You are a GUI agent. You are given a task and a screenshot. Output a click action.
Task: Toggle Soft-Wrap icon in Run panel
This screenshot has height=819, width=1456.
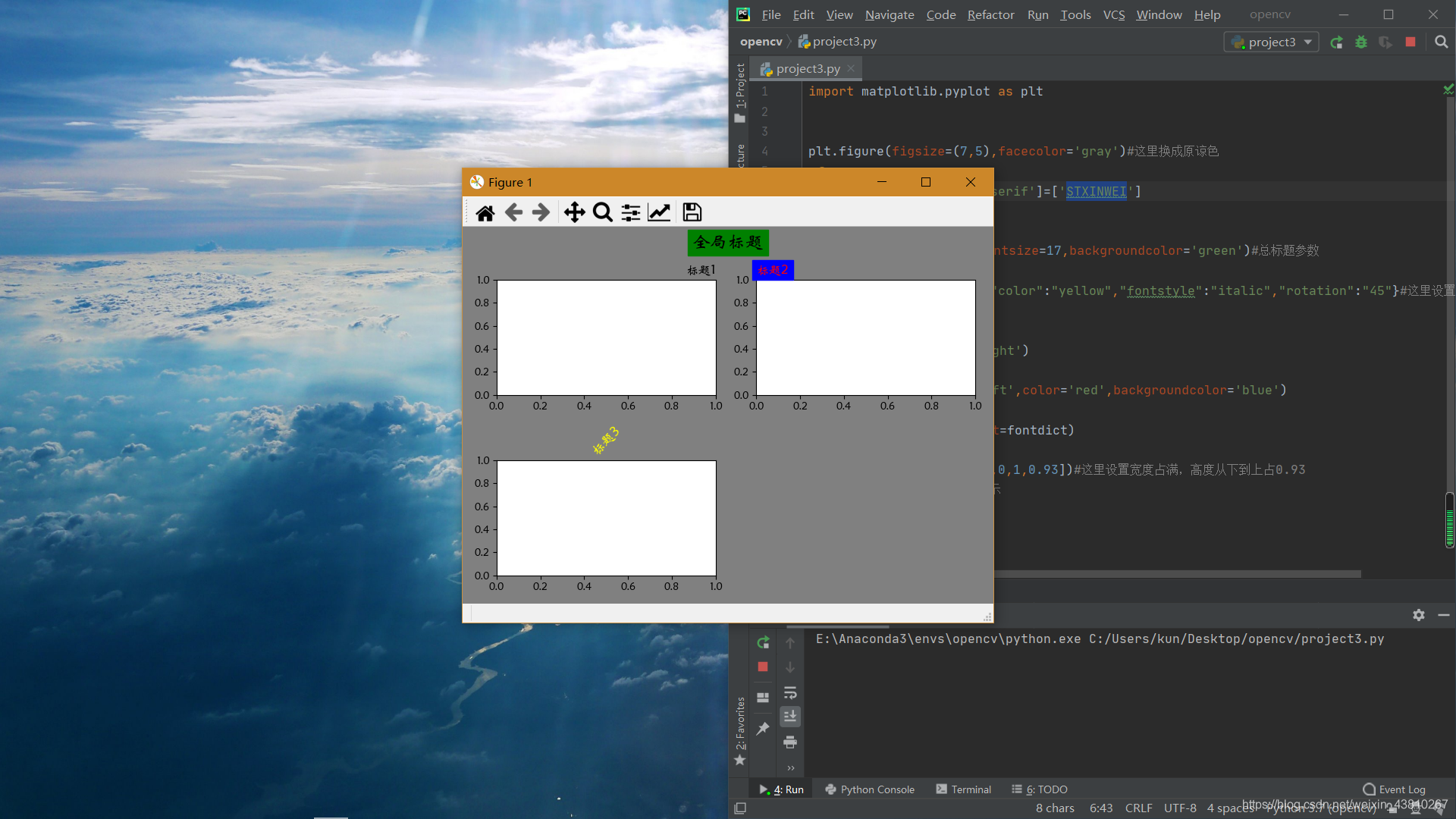[x=790, y=692]
